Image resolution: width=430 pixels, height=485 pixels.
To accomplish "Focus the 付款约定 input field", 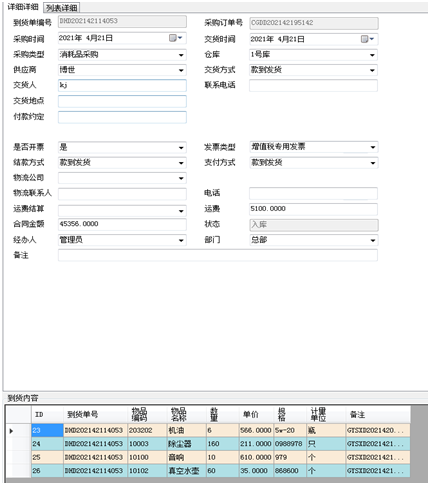I will (122, 117).
